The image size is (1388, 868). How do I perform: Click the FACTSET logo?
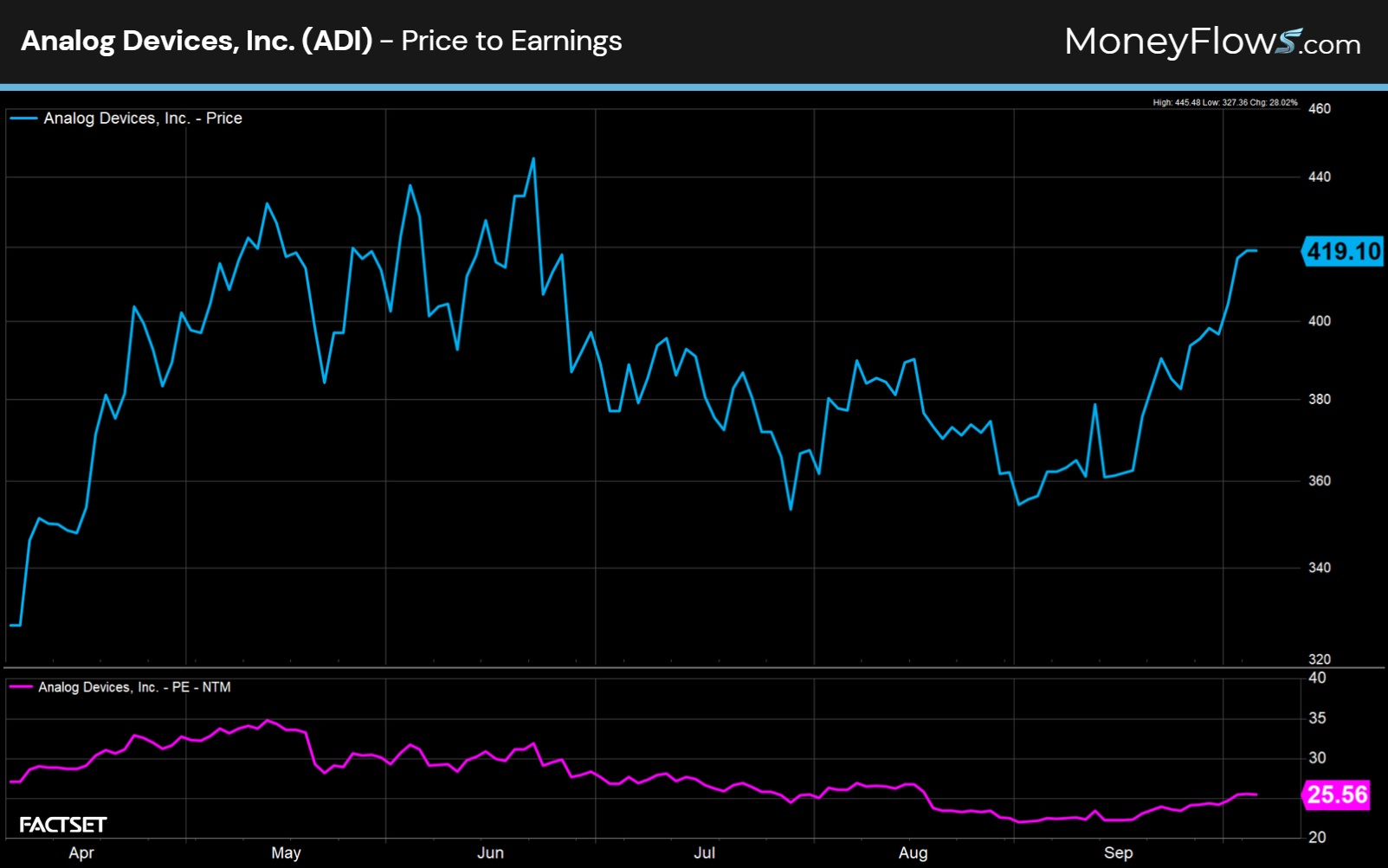tap(63, 825)
